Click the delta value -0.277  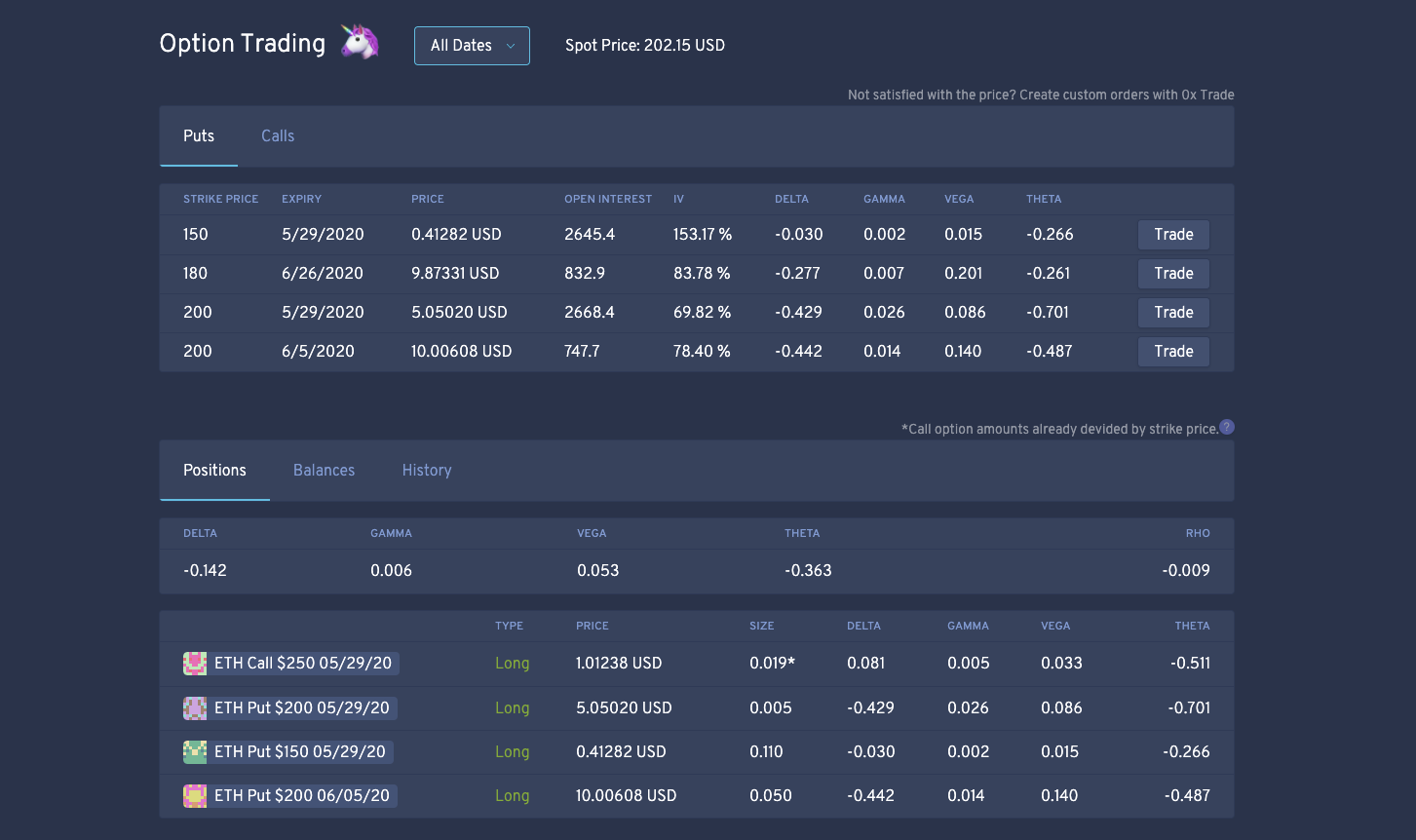click(797, 274)
